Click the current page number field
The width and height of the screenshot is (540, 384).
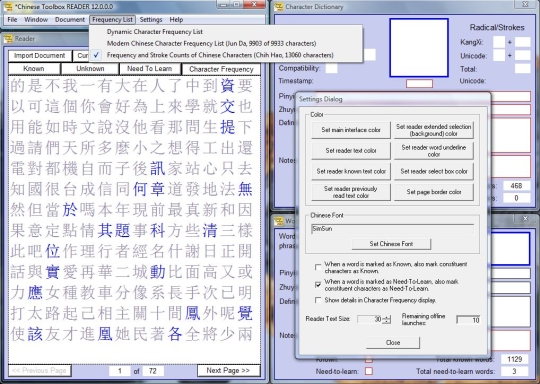pos(120,371)
